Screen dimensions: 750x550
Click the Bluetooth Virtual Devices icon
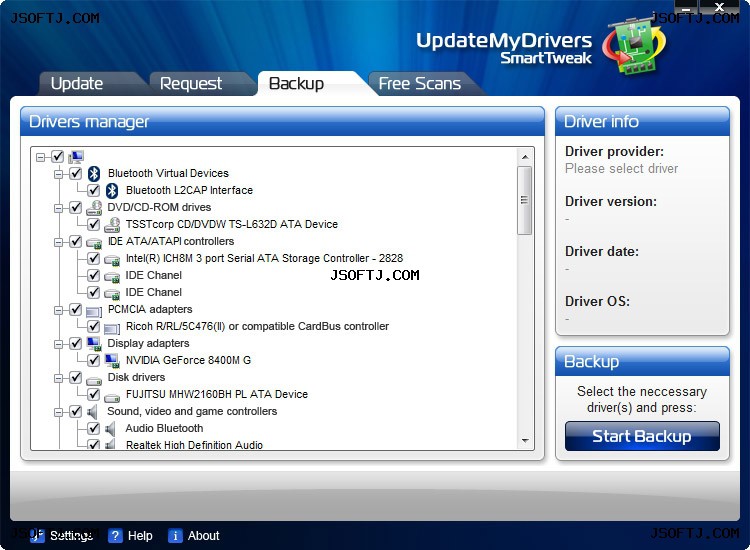94,174
